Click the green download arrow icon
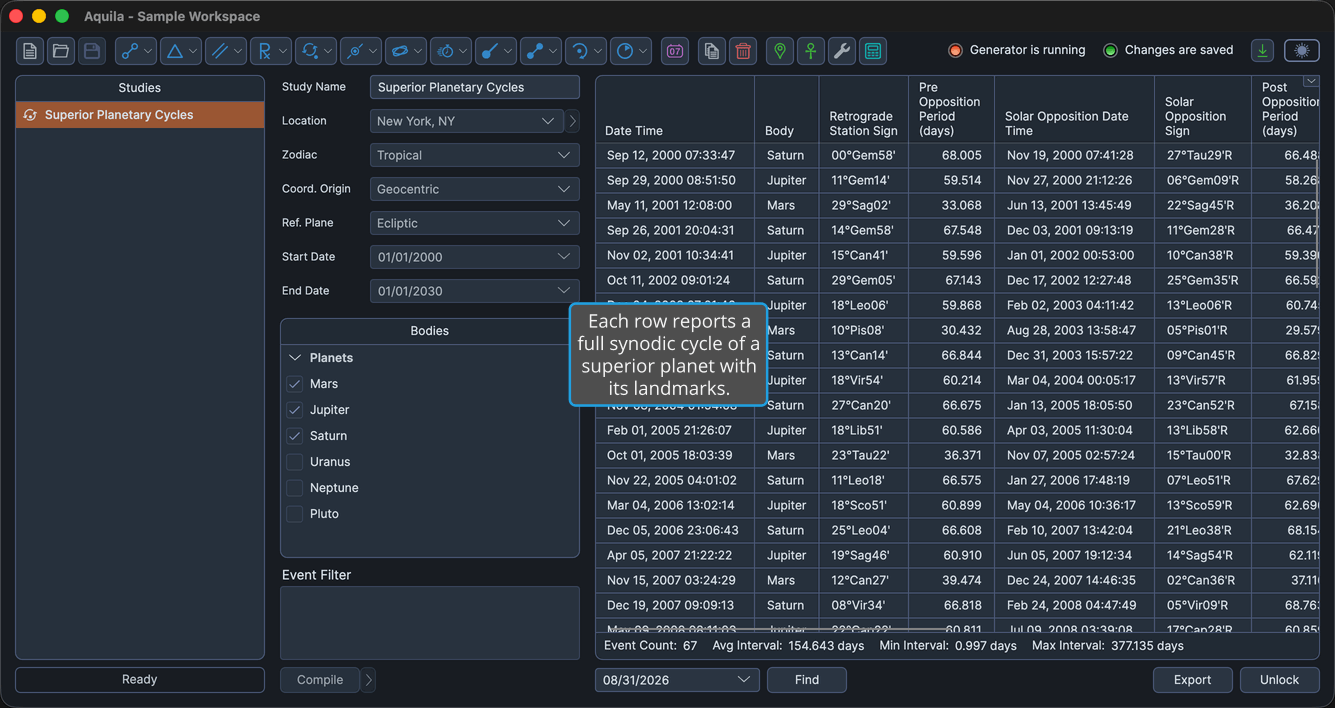Screen dimensions: 1335x708 click(1263, 50)
